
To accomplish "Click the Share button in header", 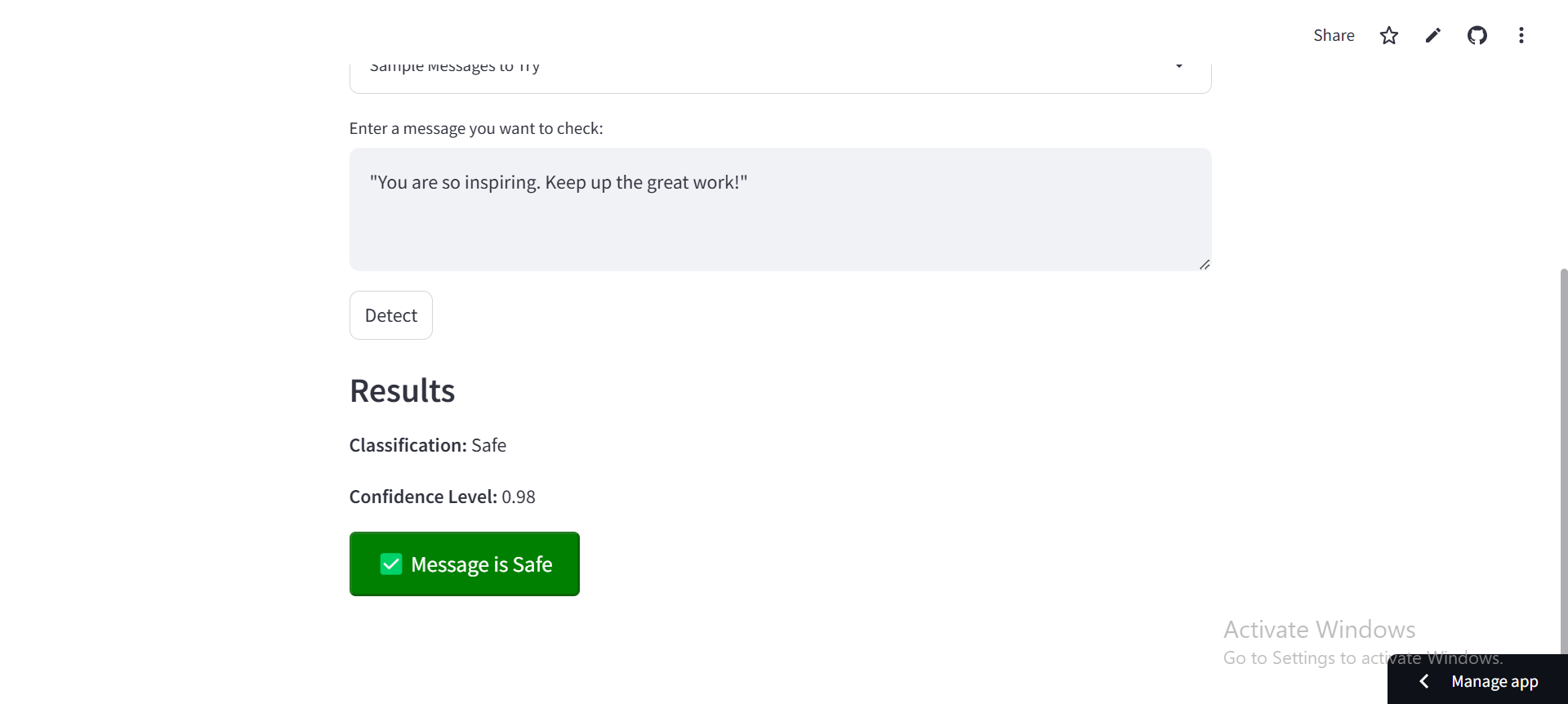I will [x=1333, y=35].
